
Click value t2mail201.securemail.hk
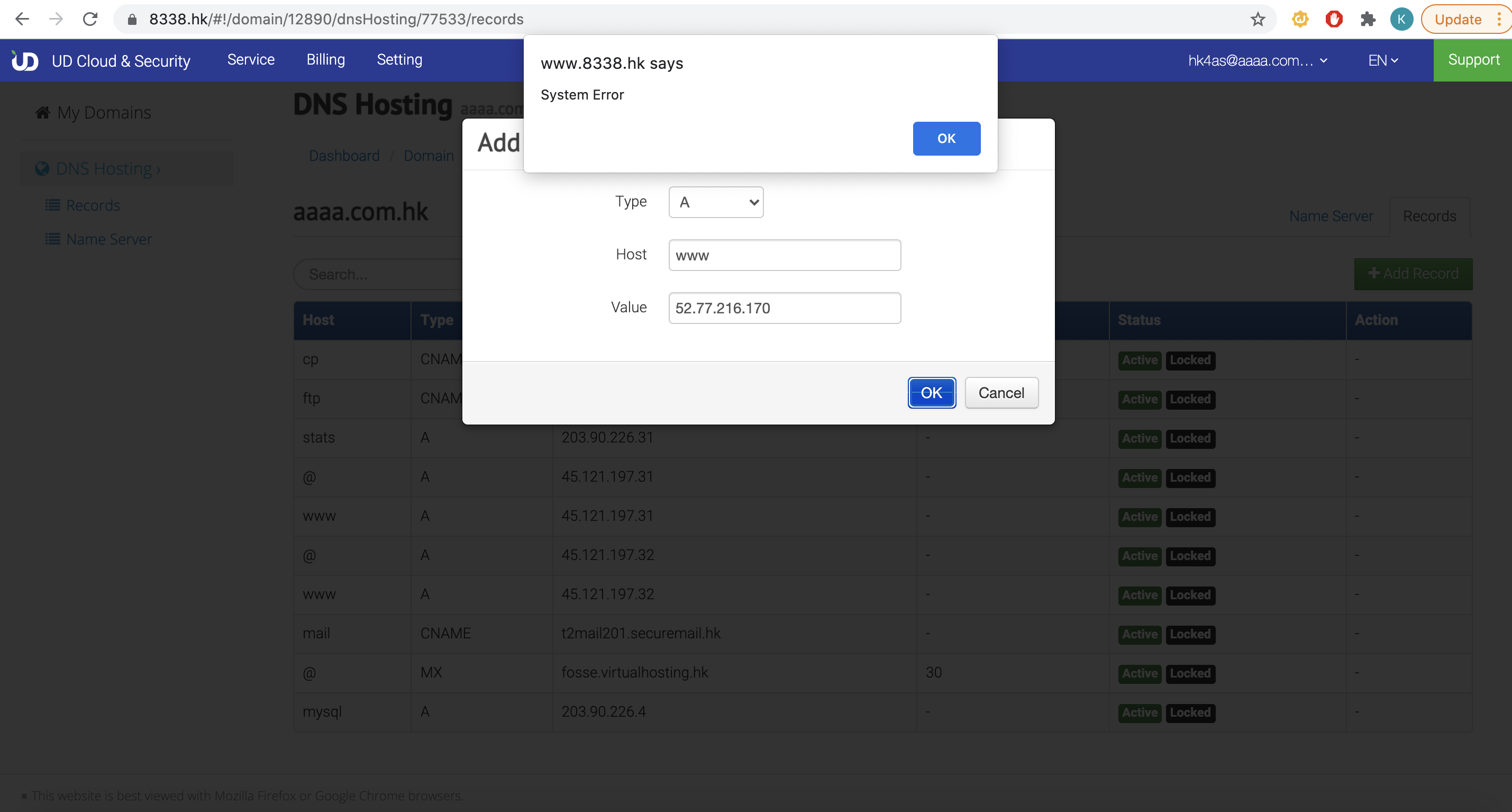tap(640, 634)
